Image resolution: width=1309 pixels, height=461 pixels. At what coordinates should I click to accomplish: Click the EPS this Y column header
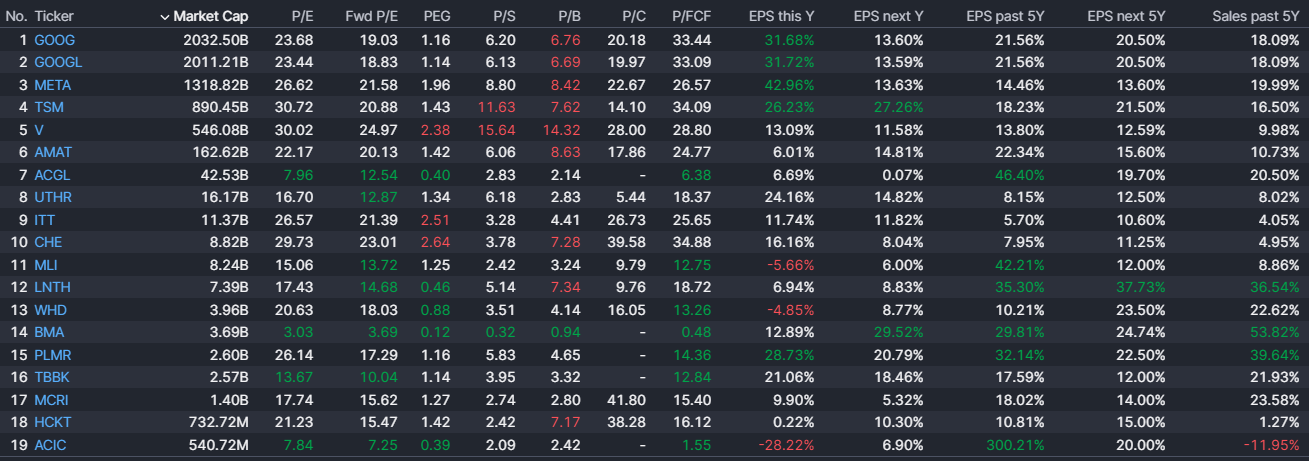pyautogui.click(x=781, y=17)
